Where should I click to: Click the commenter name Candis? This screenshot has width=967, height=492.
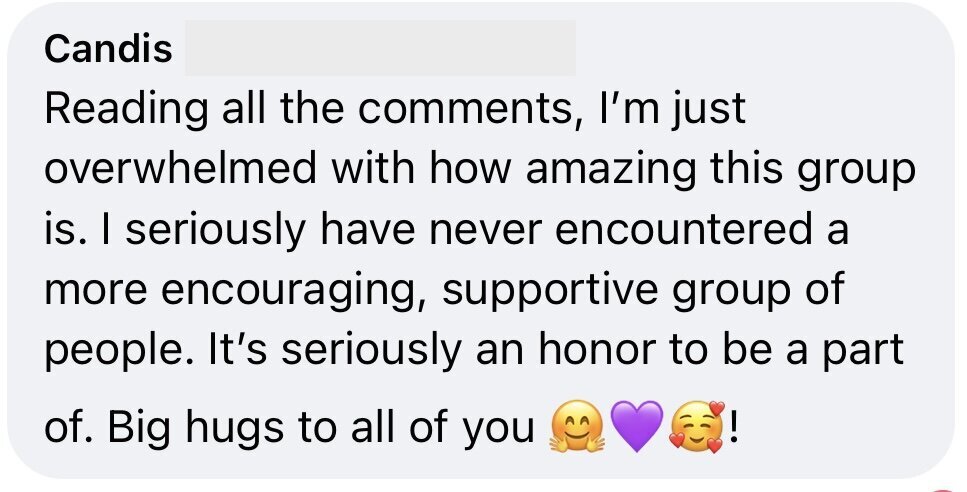pyautogui.click(x=109, y=50)
